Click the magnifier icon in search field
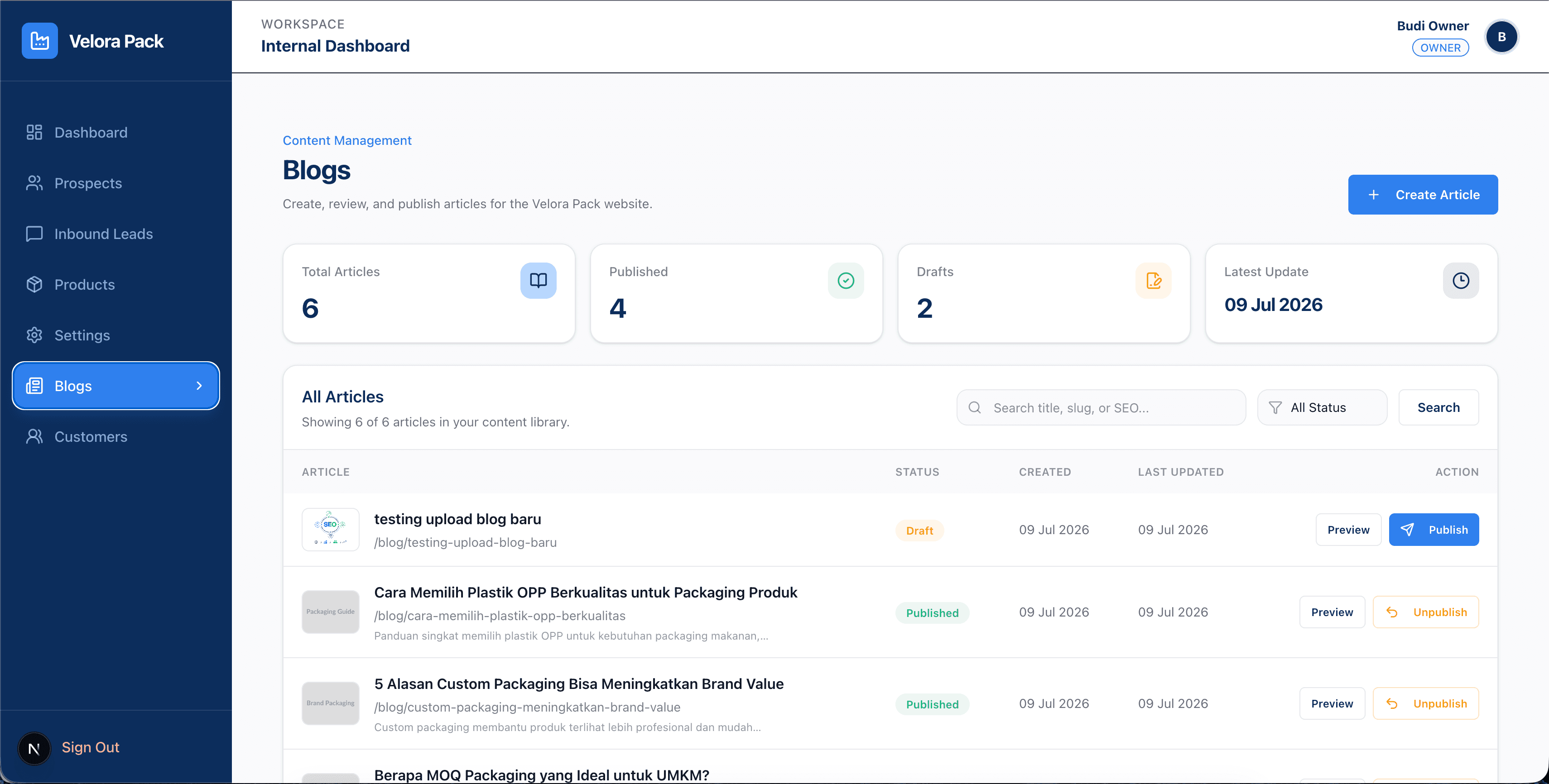Viewport: 1549px width, 784px height. (975, 407)
